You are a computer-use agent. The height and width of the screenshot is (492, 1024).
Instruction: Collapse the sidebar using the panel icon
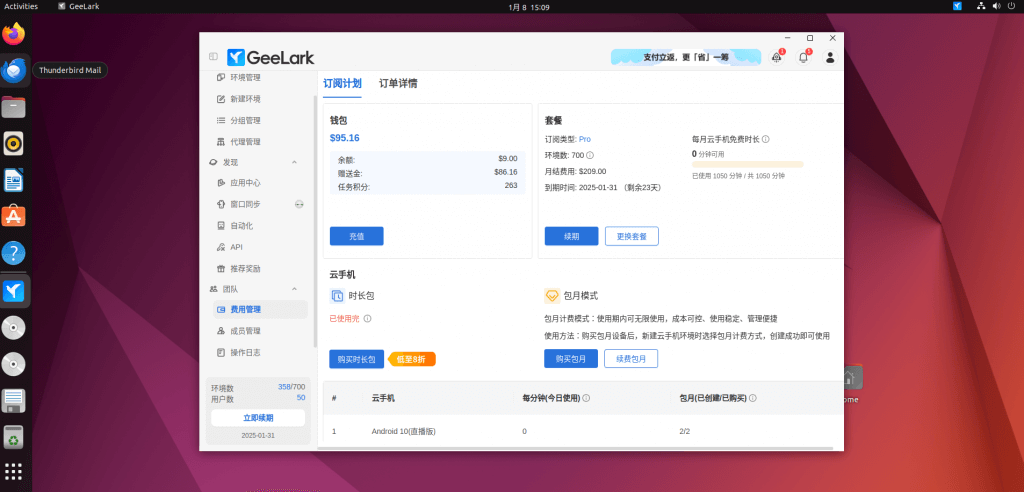[x=213, y=57]
